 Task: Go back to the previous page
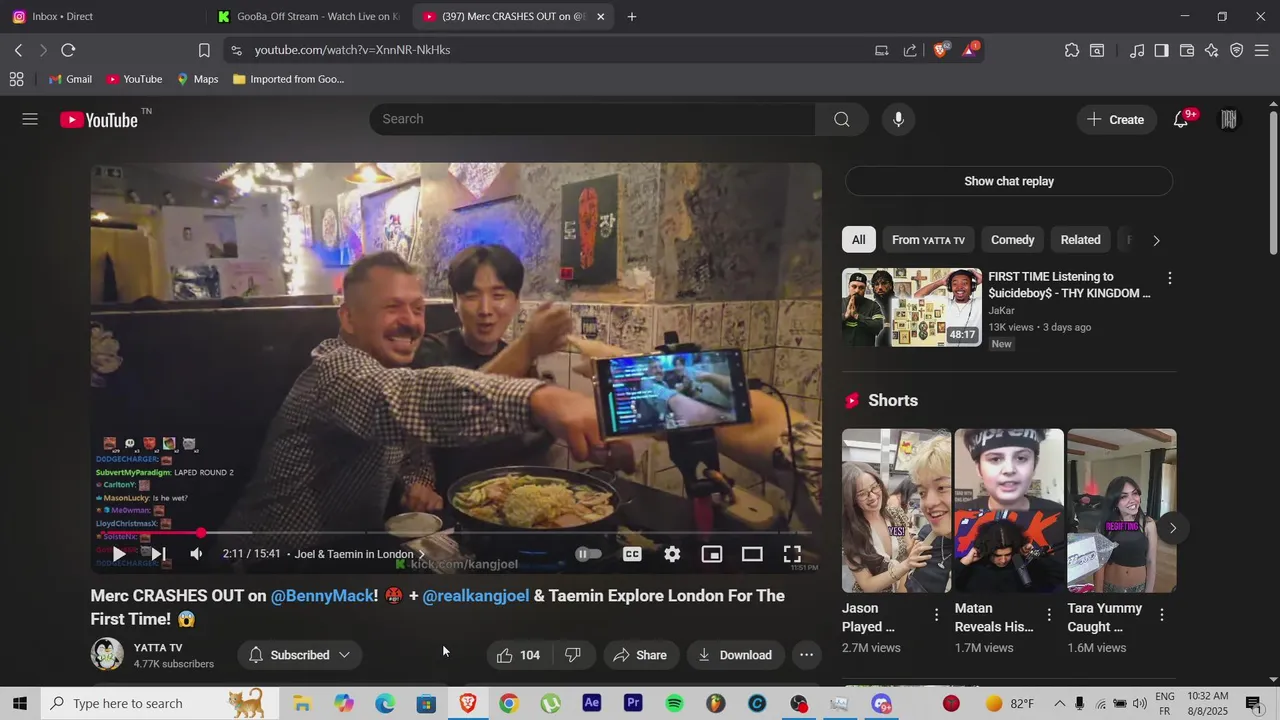coord(18,50)
